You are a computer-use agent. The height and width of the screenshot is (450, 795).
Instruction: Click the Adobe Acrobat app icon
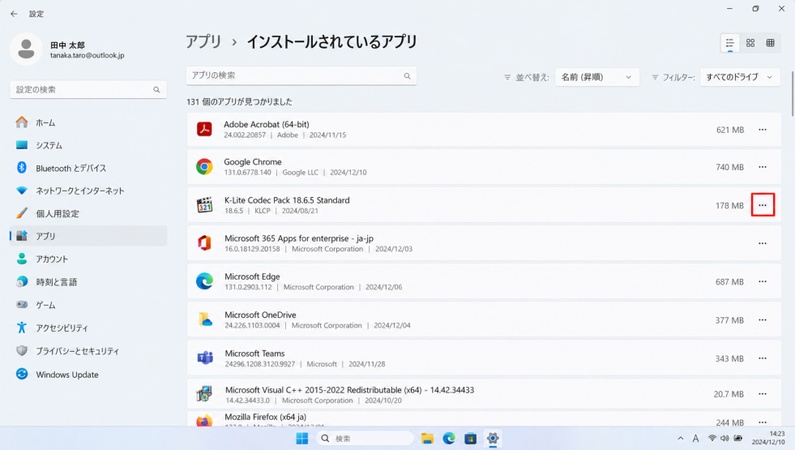point(204,129)
